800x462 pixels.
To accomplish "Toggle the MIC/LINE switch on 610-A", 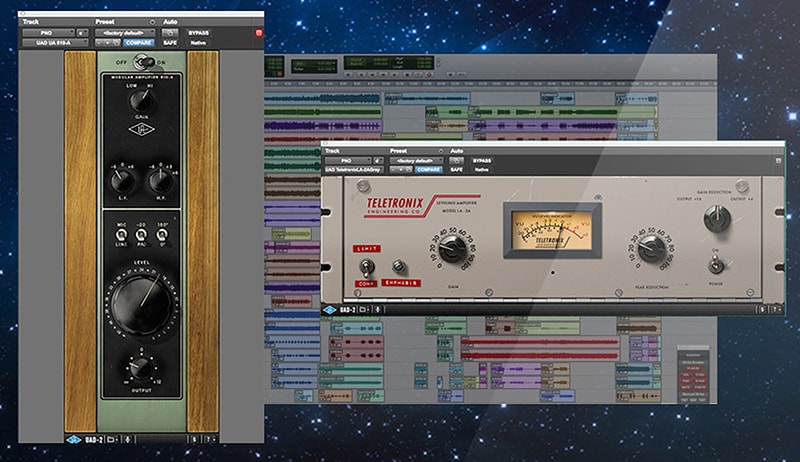I will click(121, 235).
